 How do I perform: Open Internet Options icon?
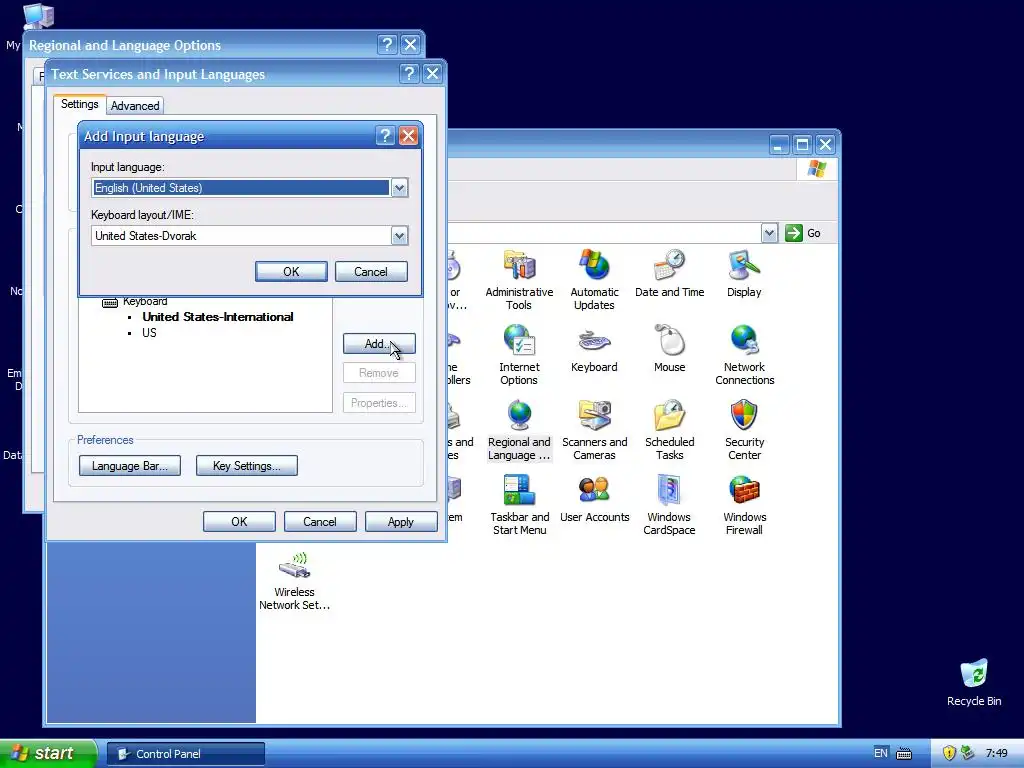519,355
